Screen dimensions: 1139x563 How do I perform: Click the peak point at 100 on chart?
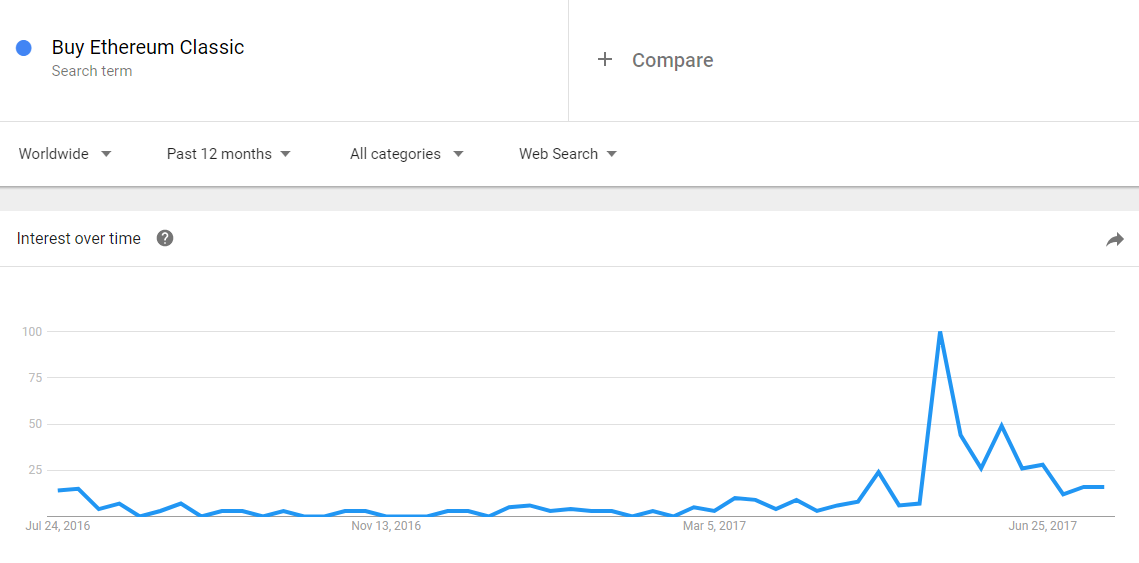click(940, 332)
